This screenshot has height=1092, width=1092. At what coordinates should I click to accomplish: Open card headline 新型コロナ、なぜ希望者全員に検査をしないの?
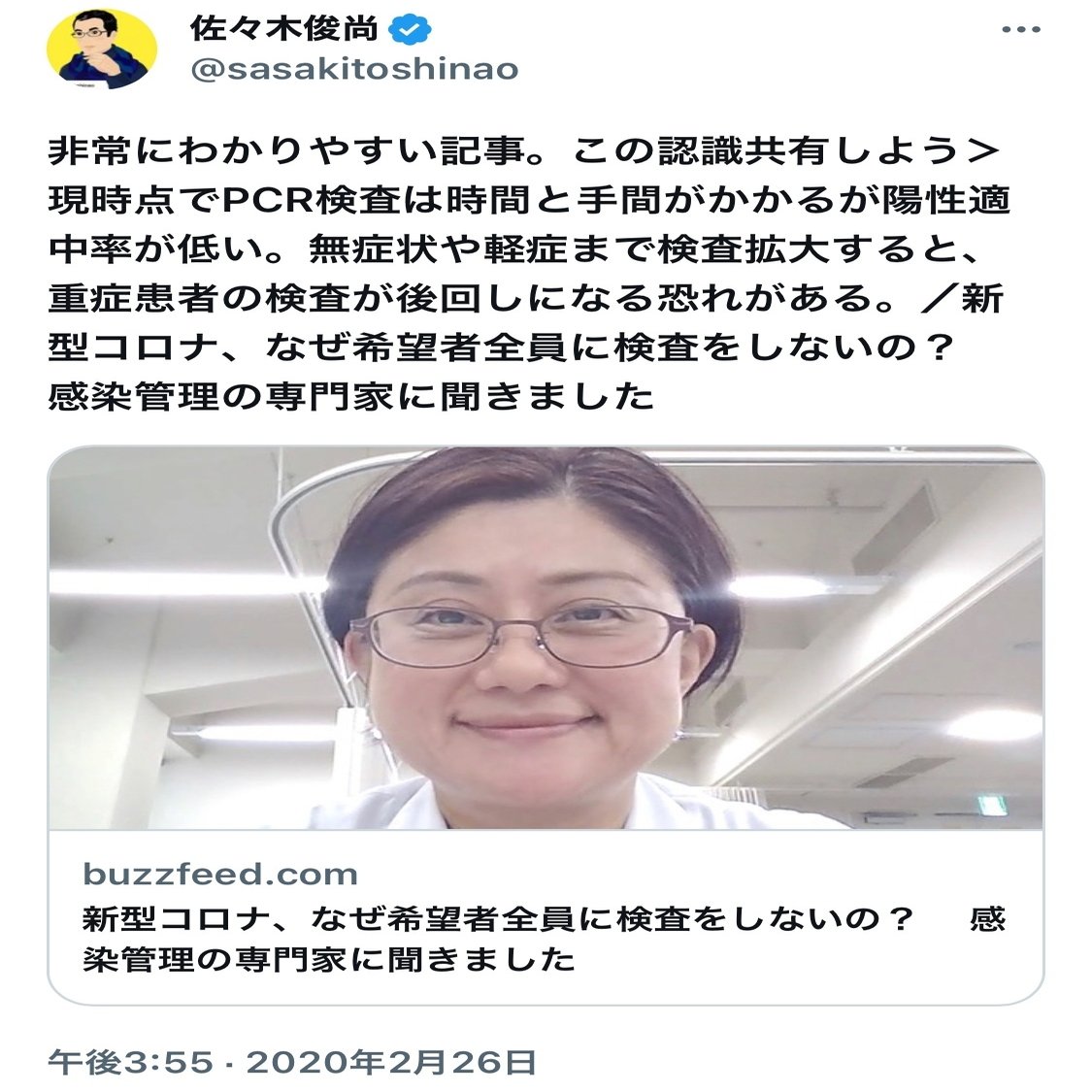[497, 919]
